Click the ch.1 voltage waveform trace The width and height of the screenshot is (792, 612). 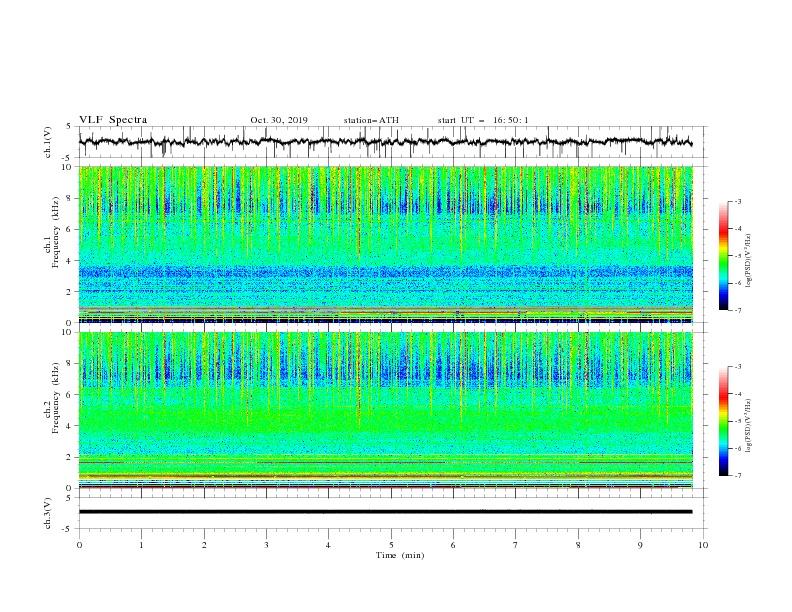[x=385, y=141]
